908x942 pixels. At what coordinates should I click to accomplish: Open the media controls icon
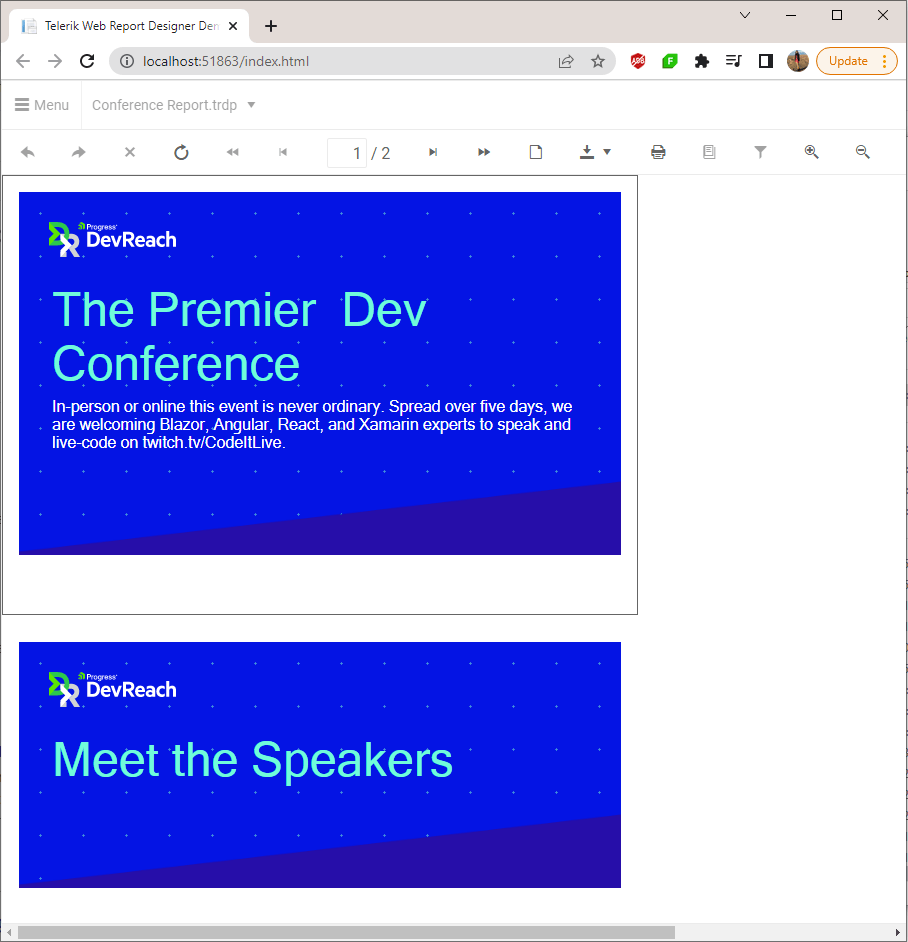click(734, 61)
